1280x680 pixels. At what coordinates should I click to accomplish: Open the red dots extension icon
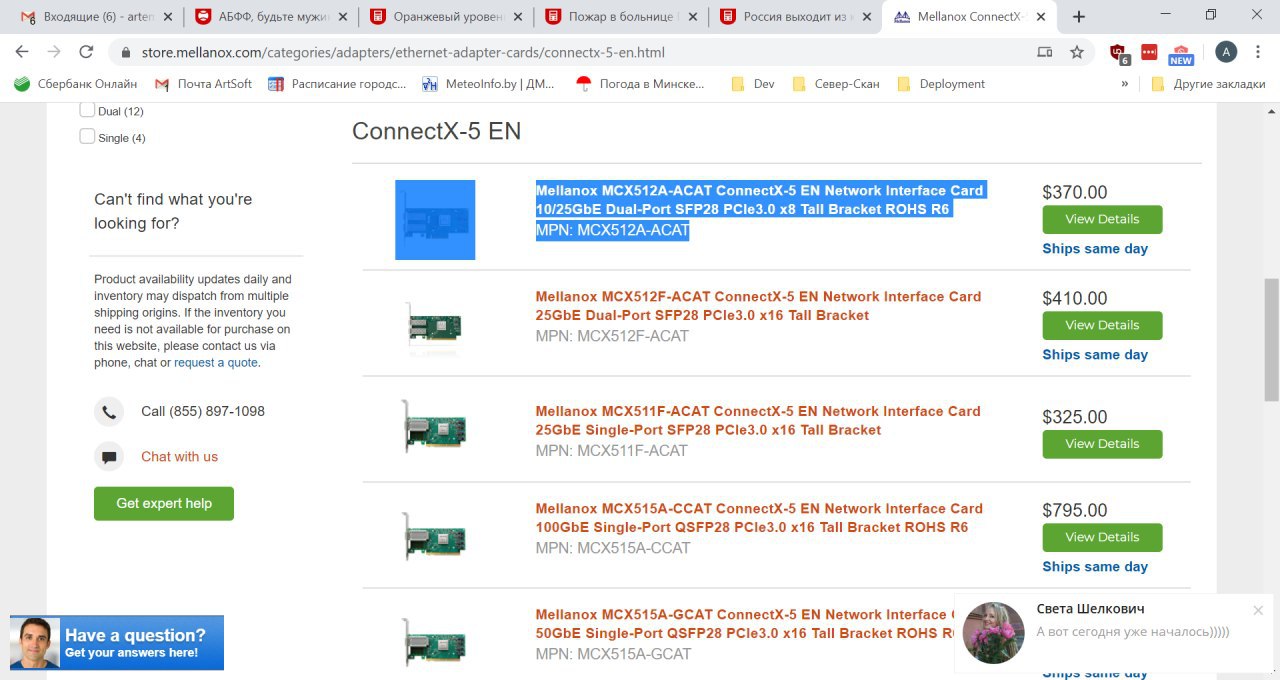click(x=1149, y=52)
